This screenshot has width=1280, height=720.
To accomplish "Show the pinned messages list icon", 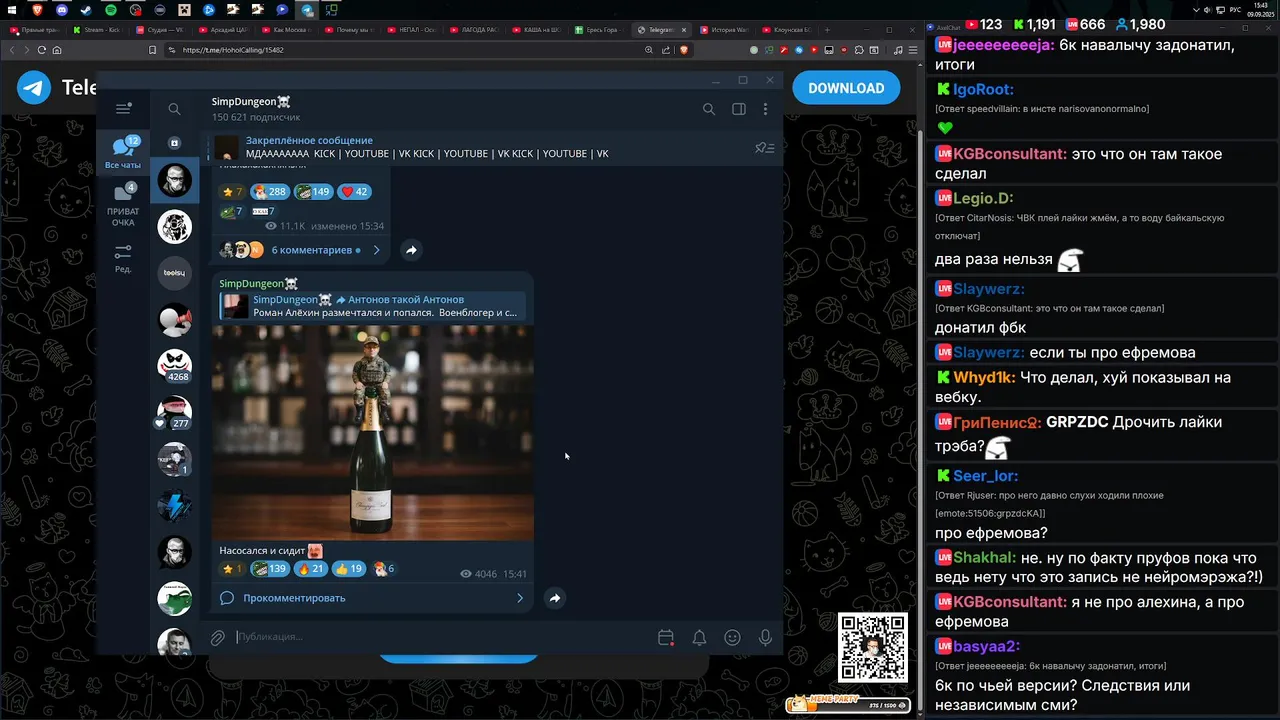I will click(x=765, y=148).
